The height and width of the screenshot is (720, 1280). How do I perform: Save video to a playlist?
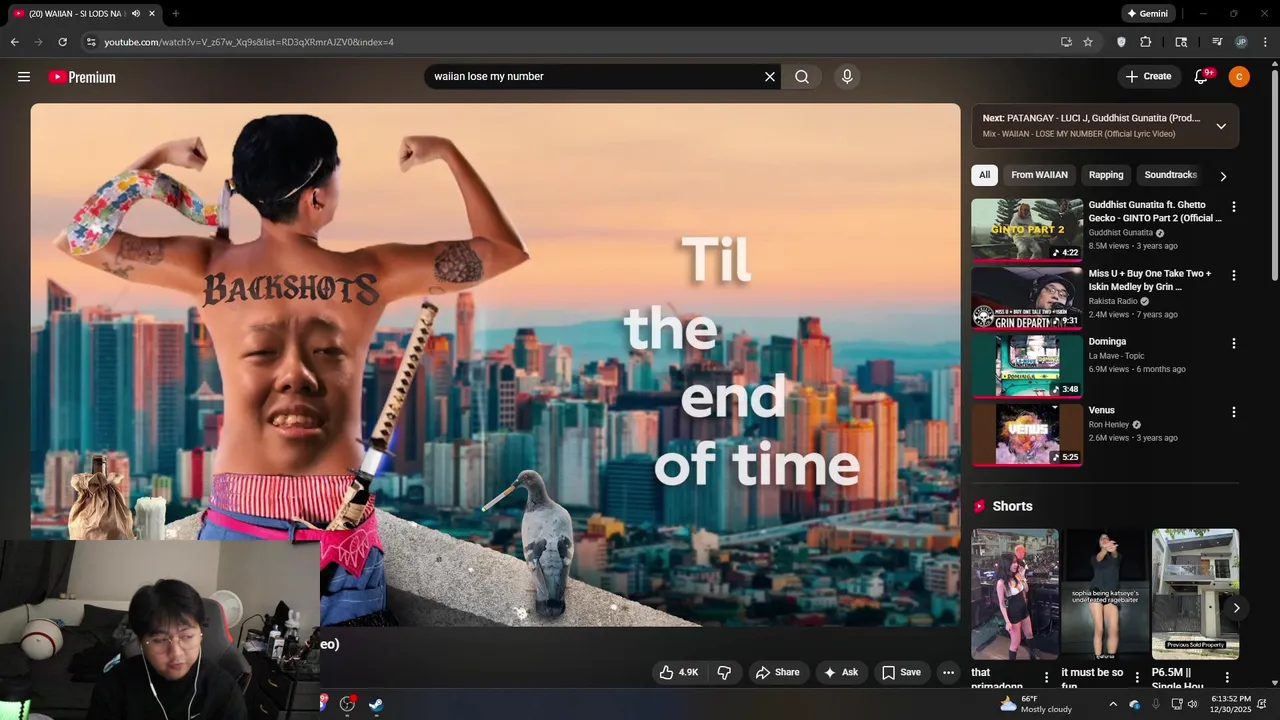(900, 673)
